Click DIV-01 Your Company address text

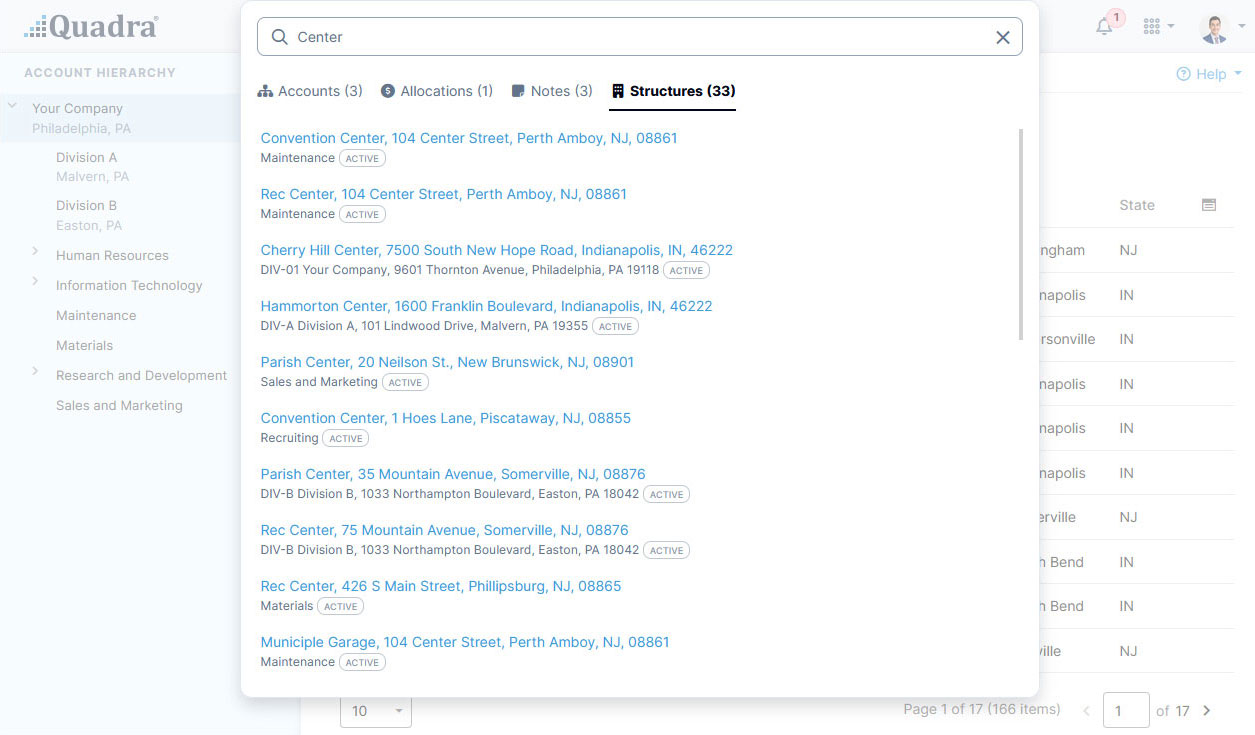click(460, 270)
